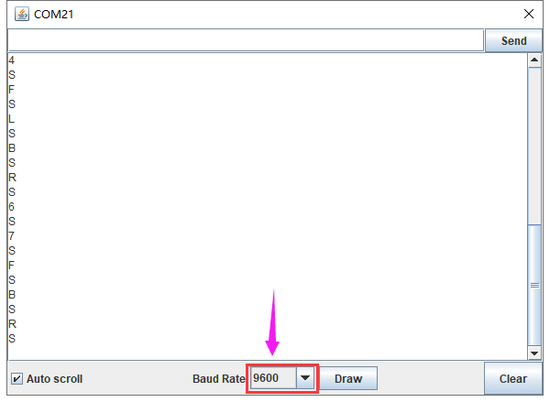Click the Draw button
Viewport: 550px width, 402px height.
point(348,378)
